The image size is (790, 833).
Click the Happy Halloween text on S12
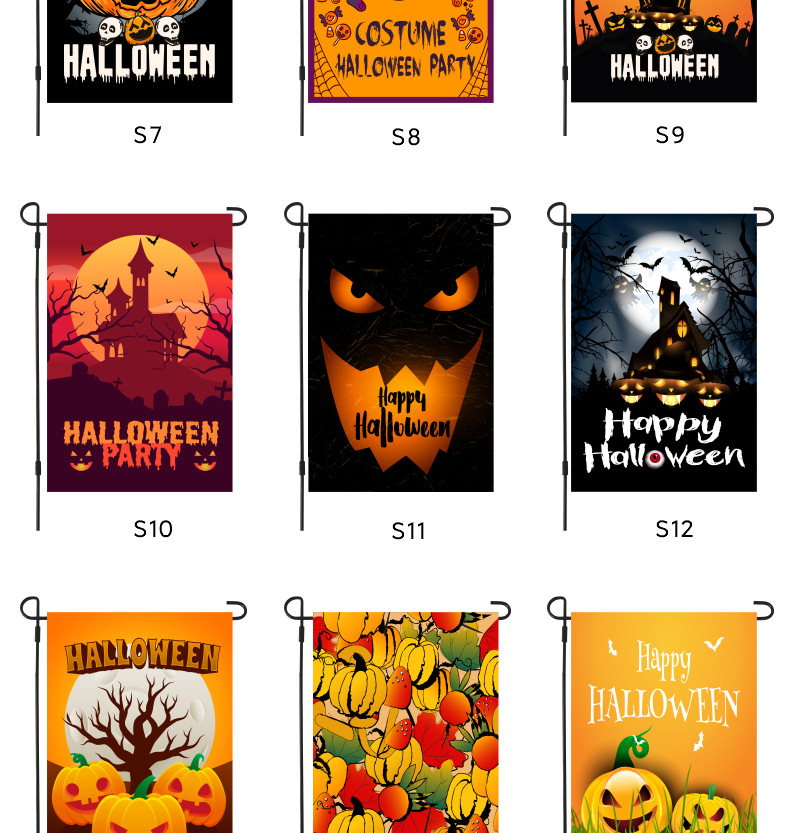(x=664, y=440)
